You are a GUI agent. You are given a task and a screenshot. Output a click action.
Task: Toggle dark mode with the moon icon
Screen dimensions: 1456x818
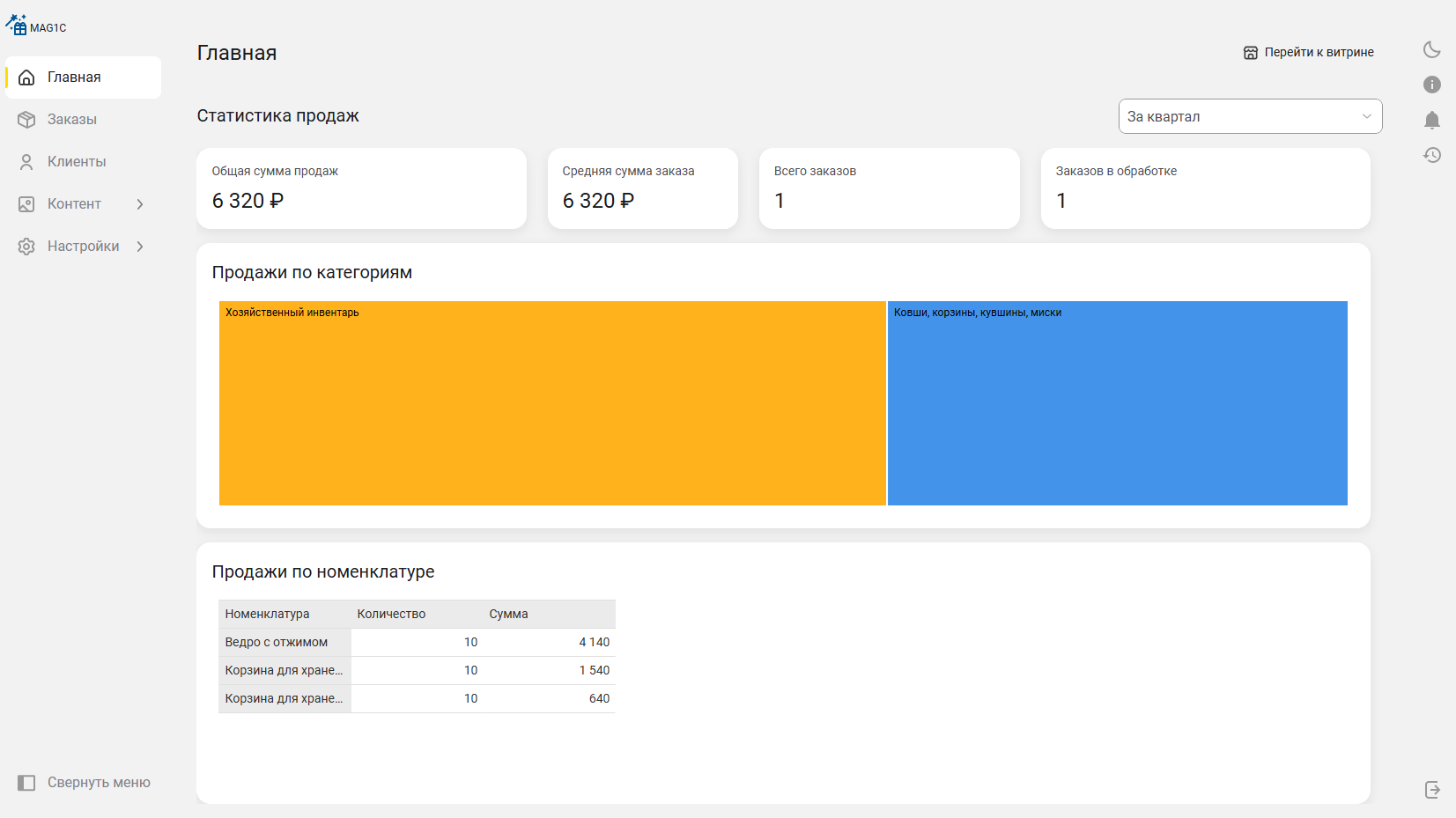[x=1432, y=50]
